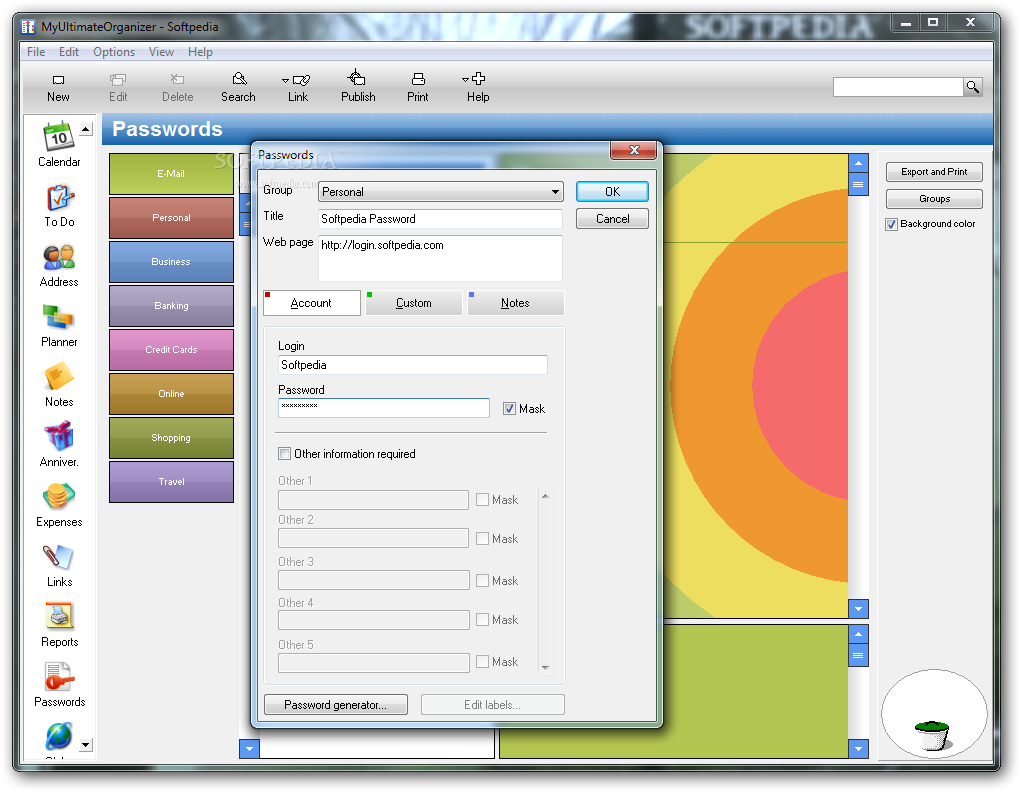Toggle Mask checkbox for Other 3

(x=483, y=580)
